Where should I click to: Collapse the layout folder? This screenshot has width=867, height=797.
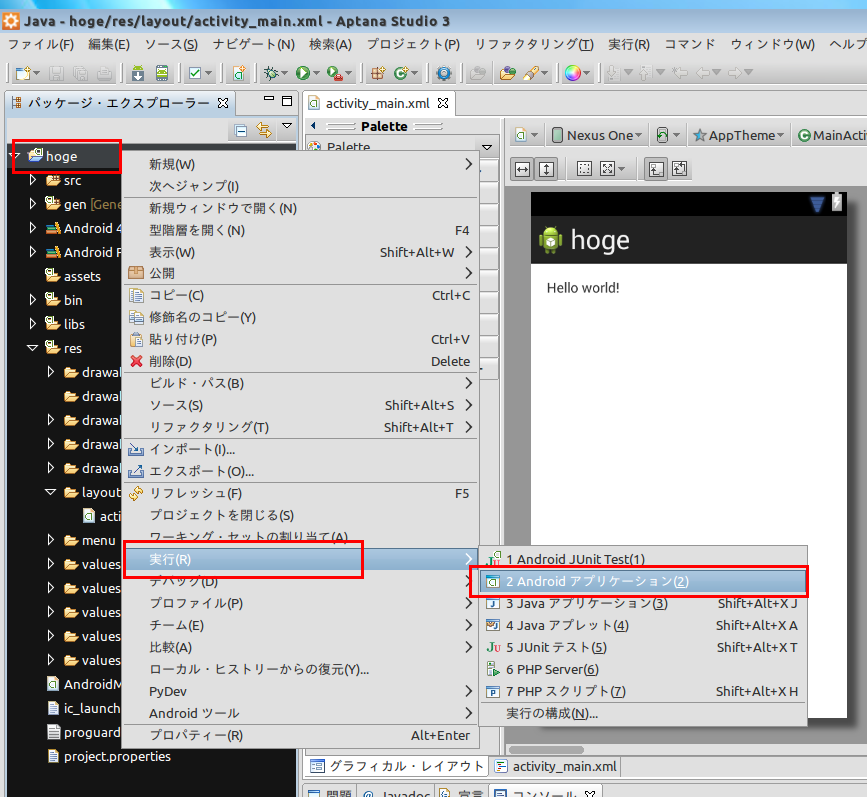click(x=51, y=492)
